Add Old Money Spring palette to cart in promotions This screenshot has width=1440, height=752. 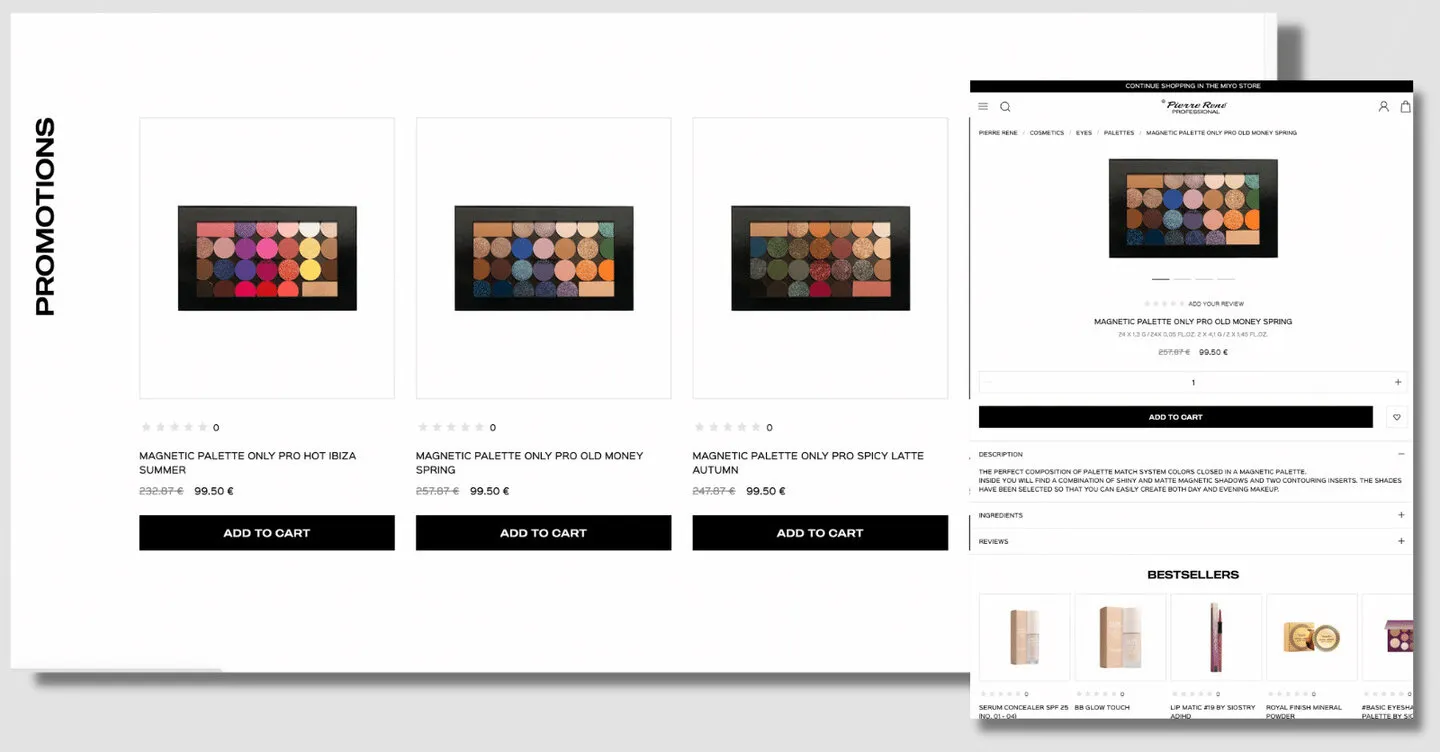tap(543, 533)
